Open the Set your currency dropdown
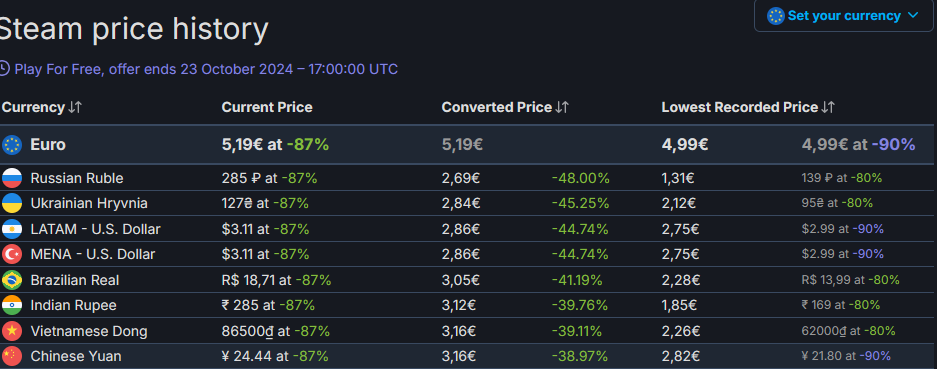 (844, 16)
